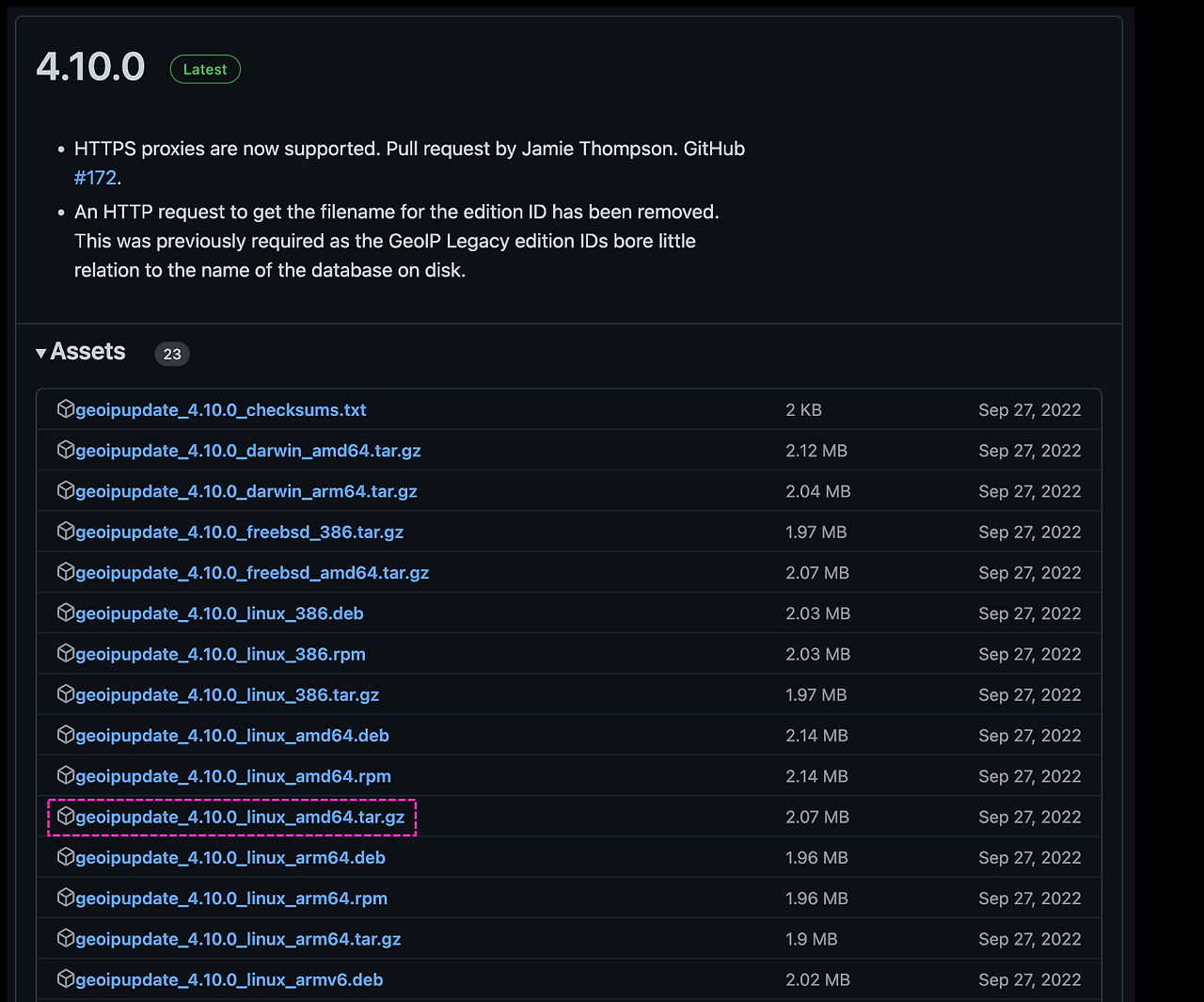This screenshot has height=1002, width=1204.
Task: Click the Sep 27, 2022 date of linux_armv6.deb
Action: tap(1030, 979)
